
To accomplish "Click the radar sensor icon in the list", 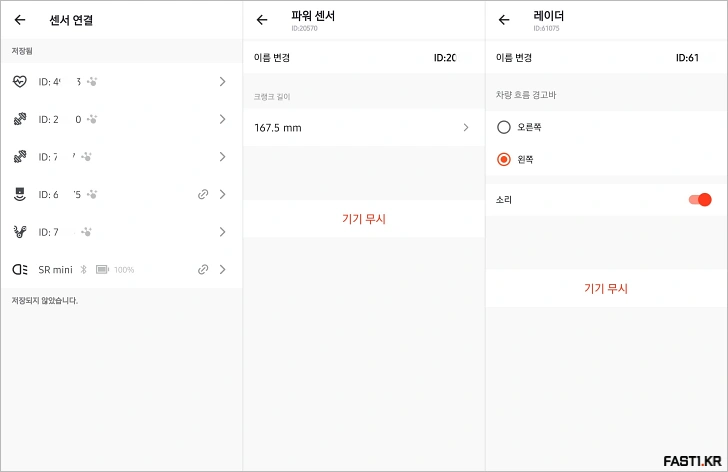I will click(20, 194).
